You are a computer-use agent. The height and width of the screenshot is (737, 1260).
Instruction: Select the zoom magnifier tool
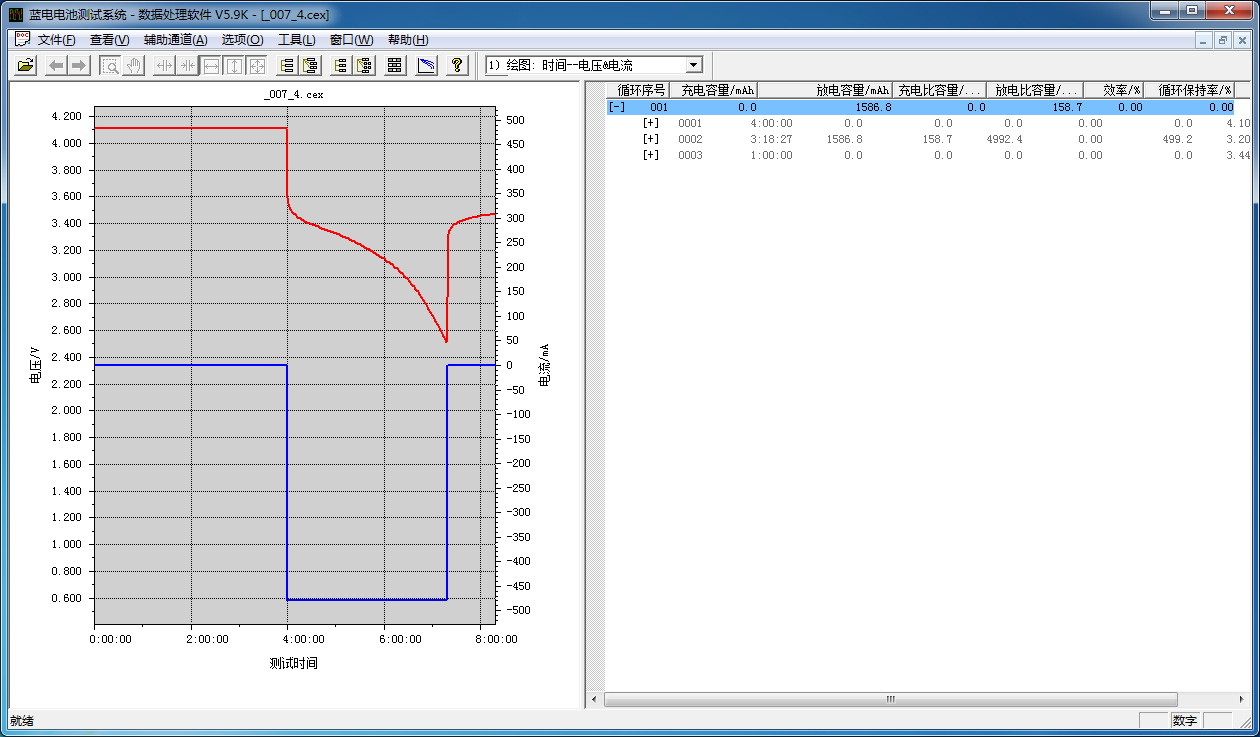[x=110, y=65]
